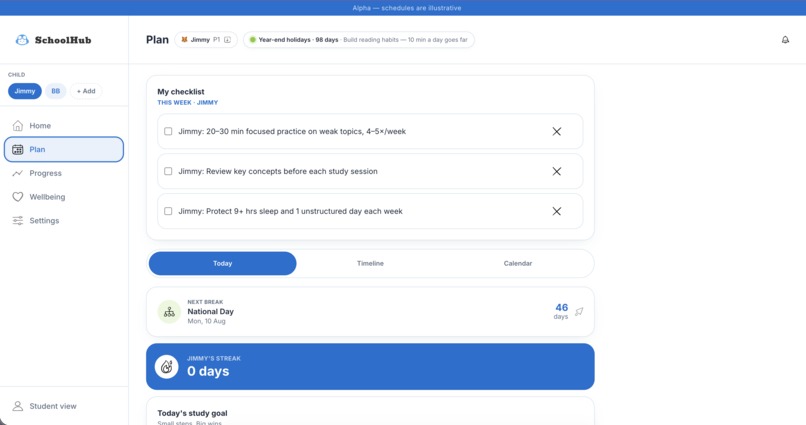This screenshot has width=806, height=425.
Task: Click the Home house icon in sidebar
Action: [18, 125]
